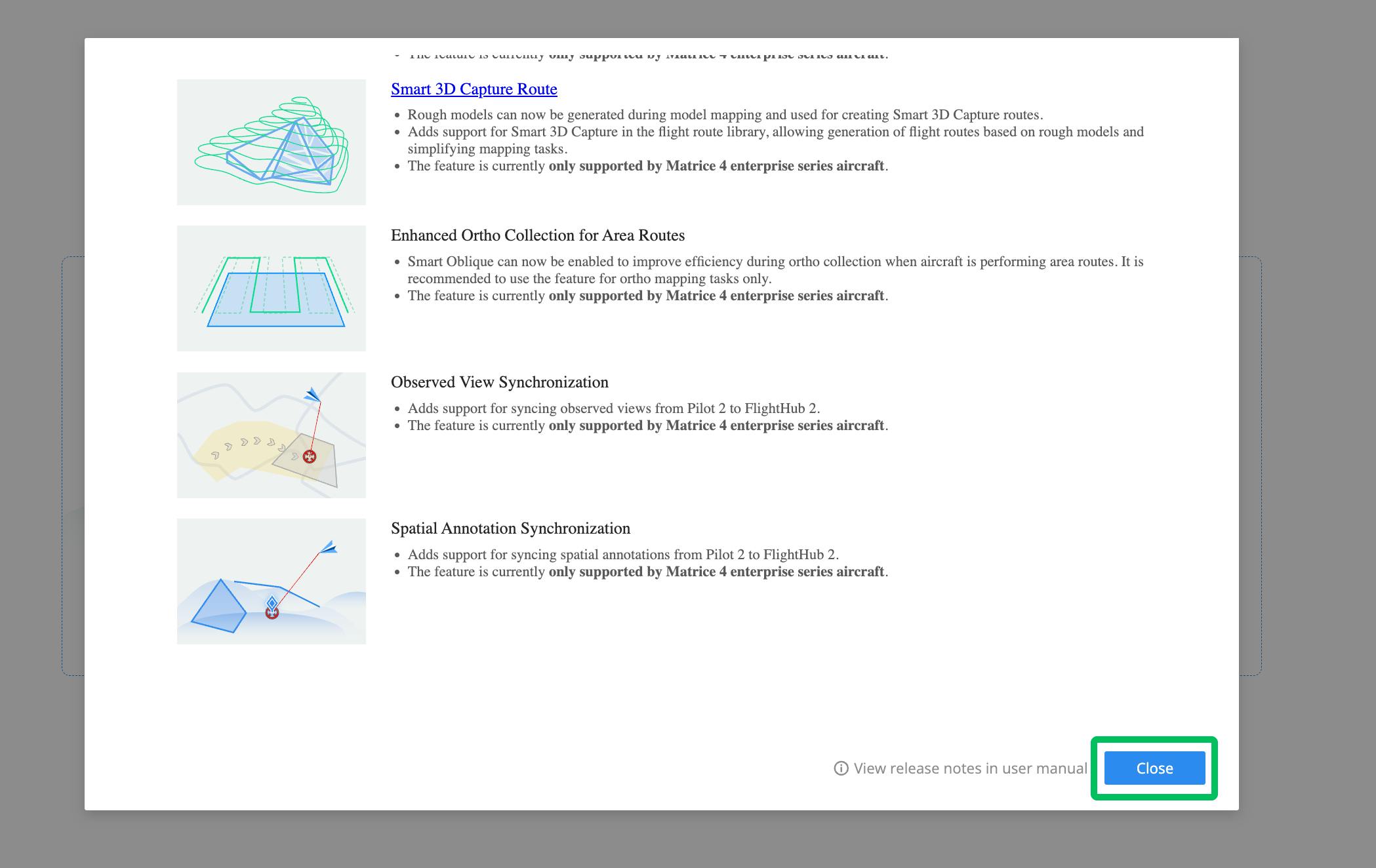Click the Spatial Annotation Synchronization illustration
Viewport: 1376px width, 868px height.
271,581
